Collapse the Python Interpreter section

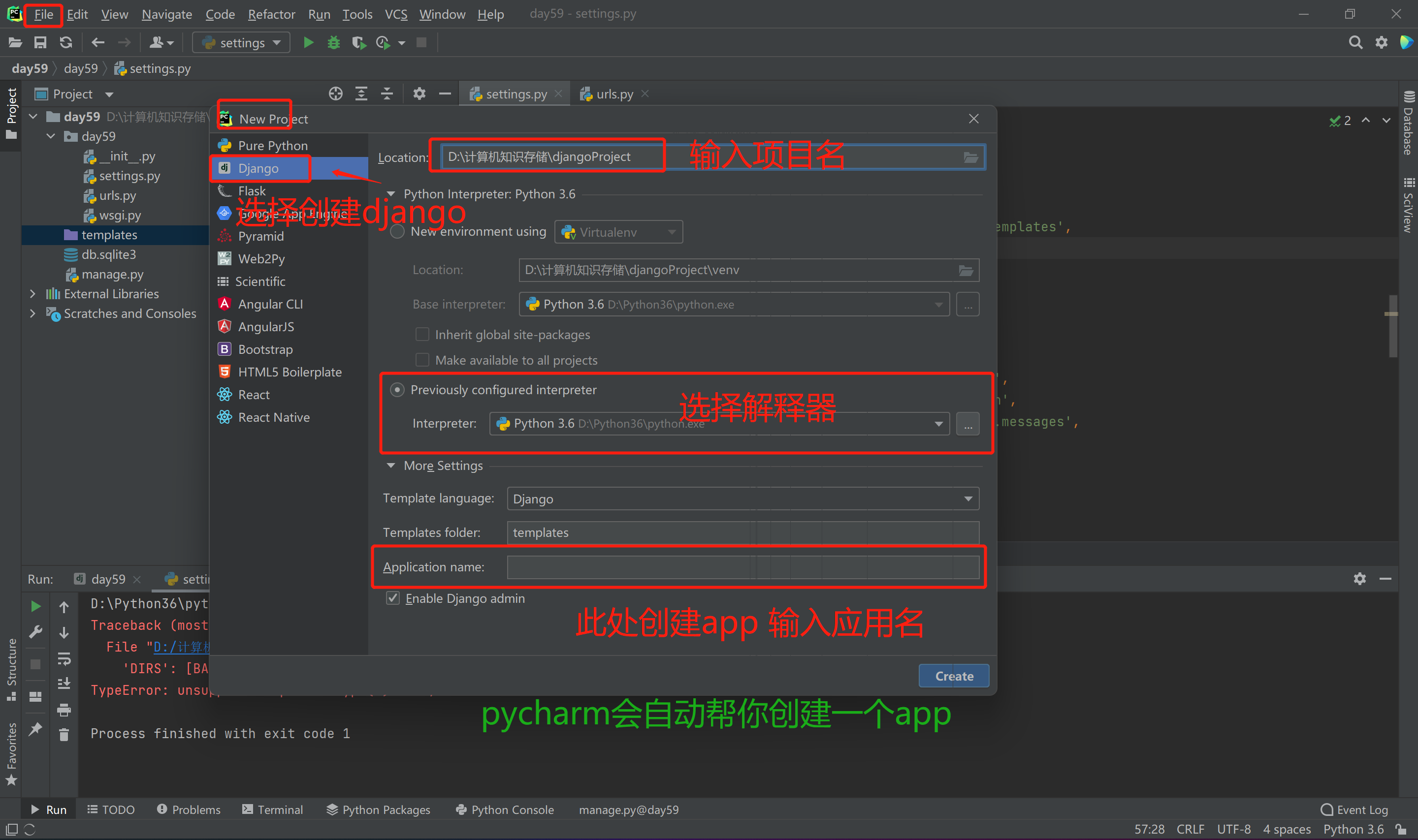tap(391, 194)
